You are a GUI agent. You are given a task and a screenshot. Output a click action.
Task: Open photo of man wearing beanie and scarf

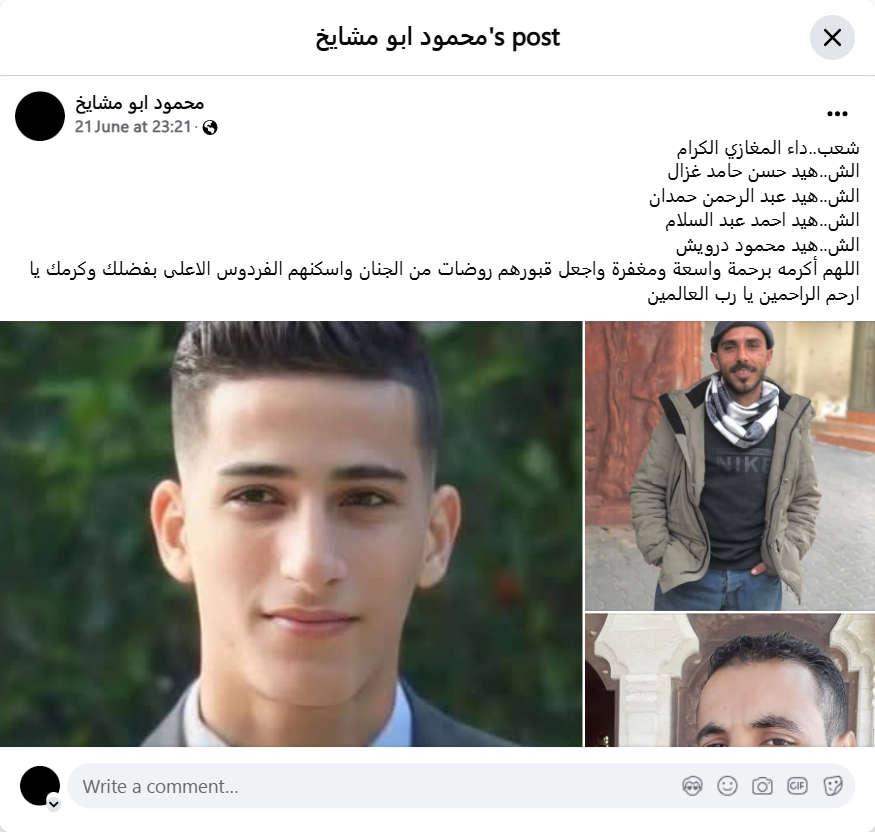click(x=730, y=465)
